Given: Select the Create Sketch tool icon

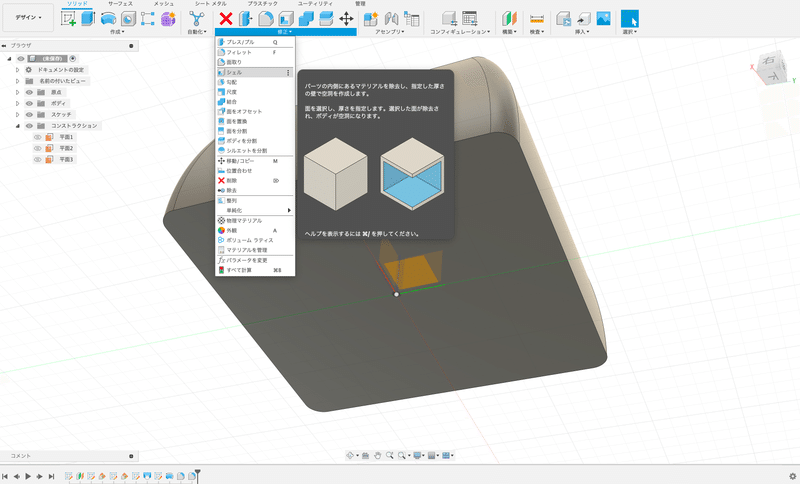Looking at the screenshot, I should [x=68, y=19].
